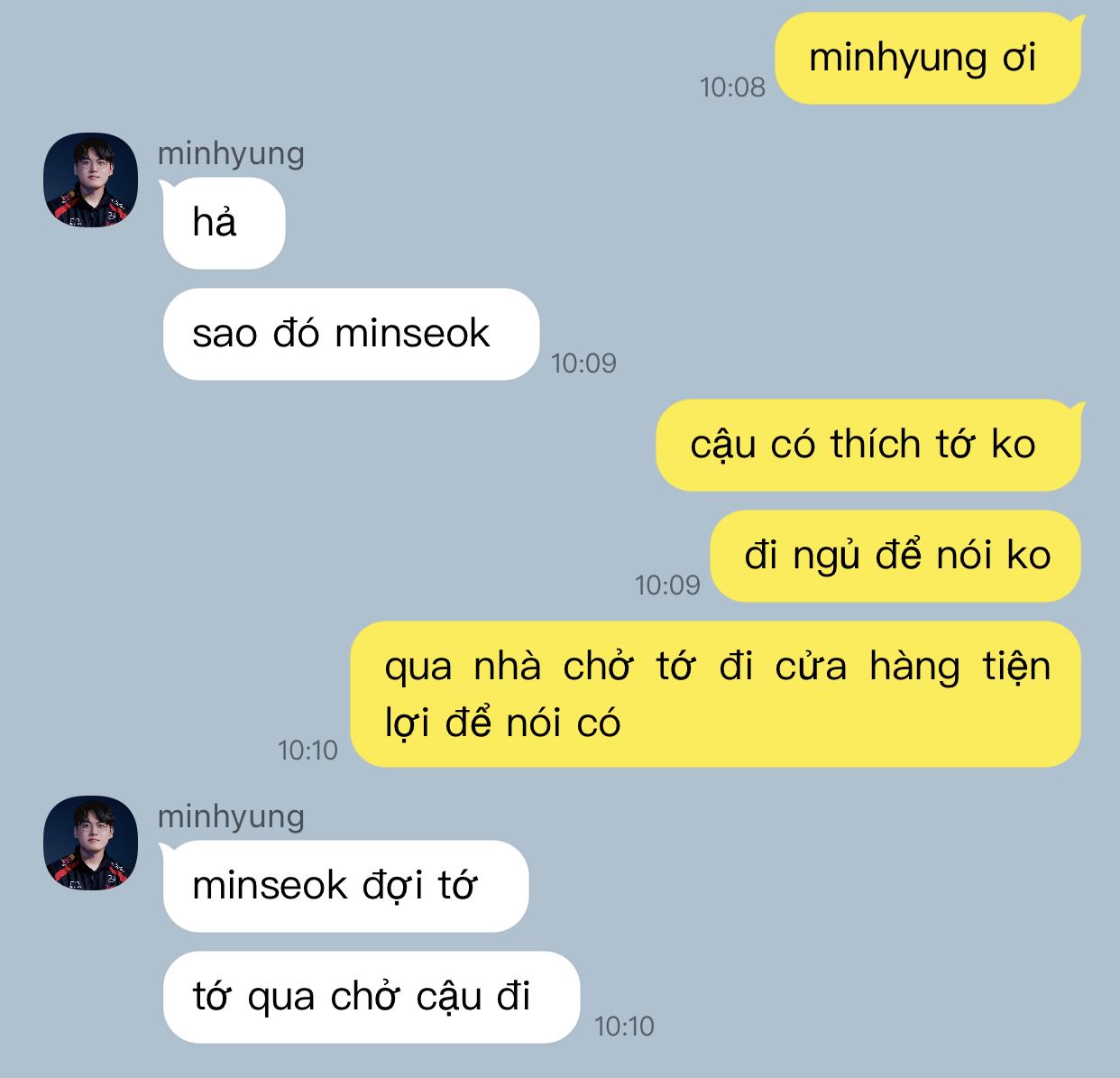The height and width of the screenshot is (1078, 1120).
Task: Select the 'minseok đợi tớ' message bubble
Action: tap(345, 886)
